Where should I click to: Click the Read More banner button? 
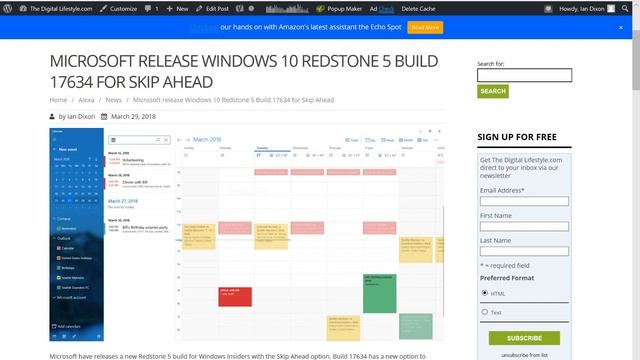coord(425,27)
